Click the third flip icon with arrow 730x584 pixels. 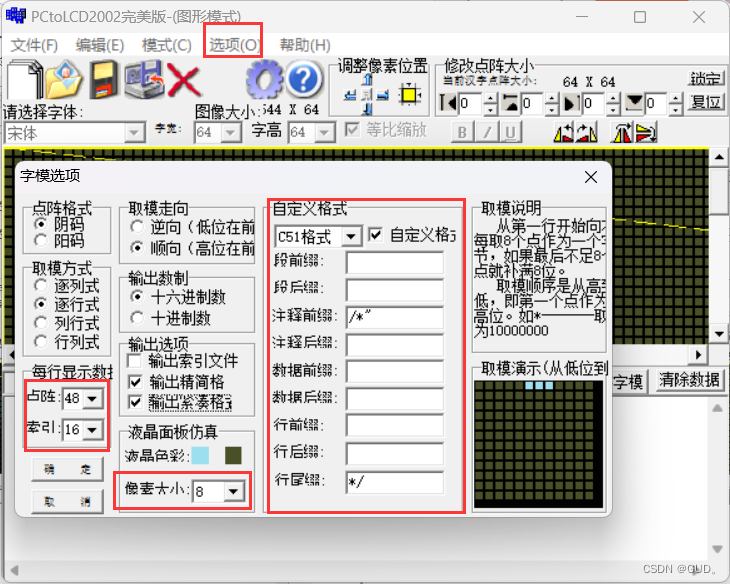[x=622, y=133]
